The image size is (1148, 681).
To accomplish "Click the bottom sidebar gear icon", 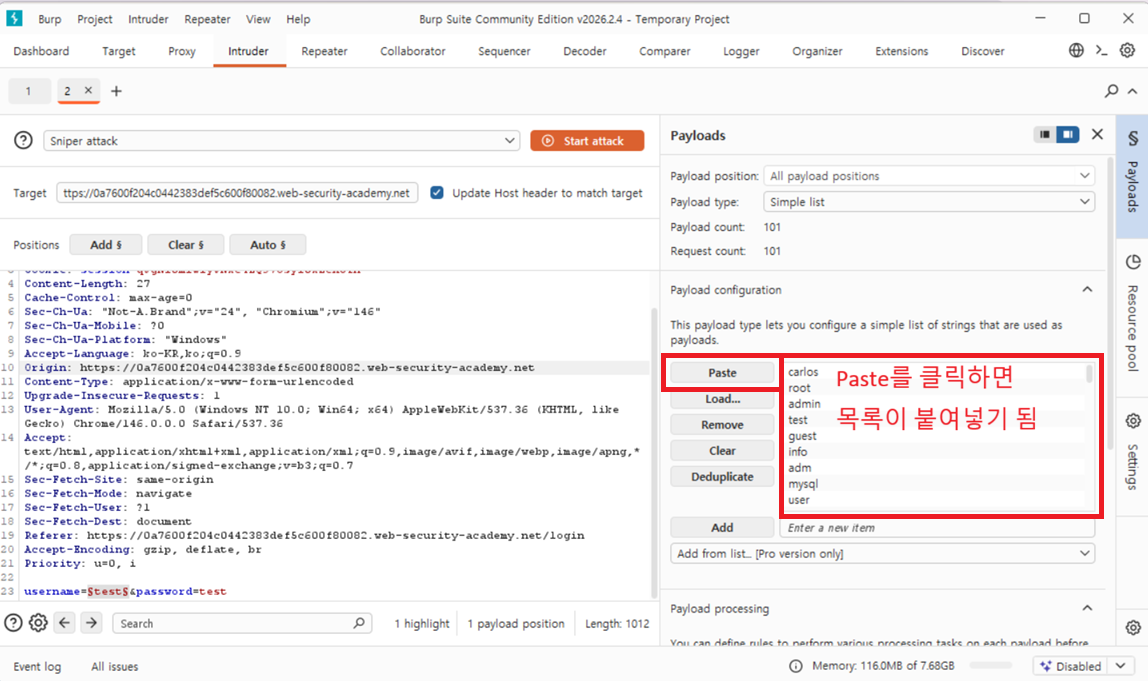I will click(1133, 628).
